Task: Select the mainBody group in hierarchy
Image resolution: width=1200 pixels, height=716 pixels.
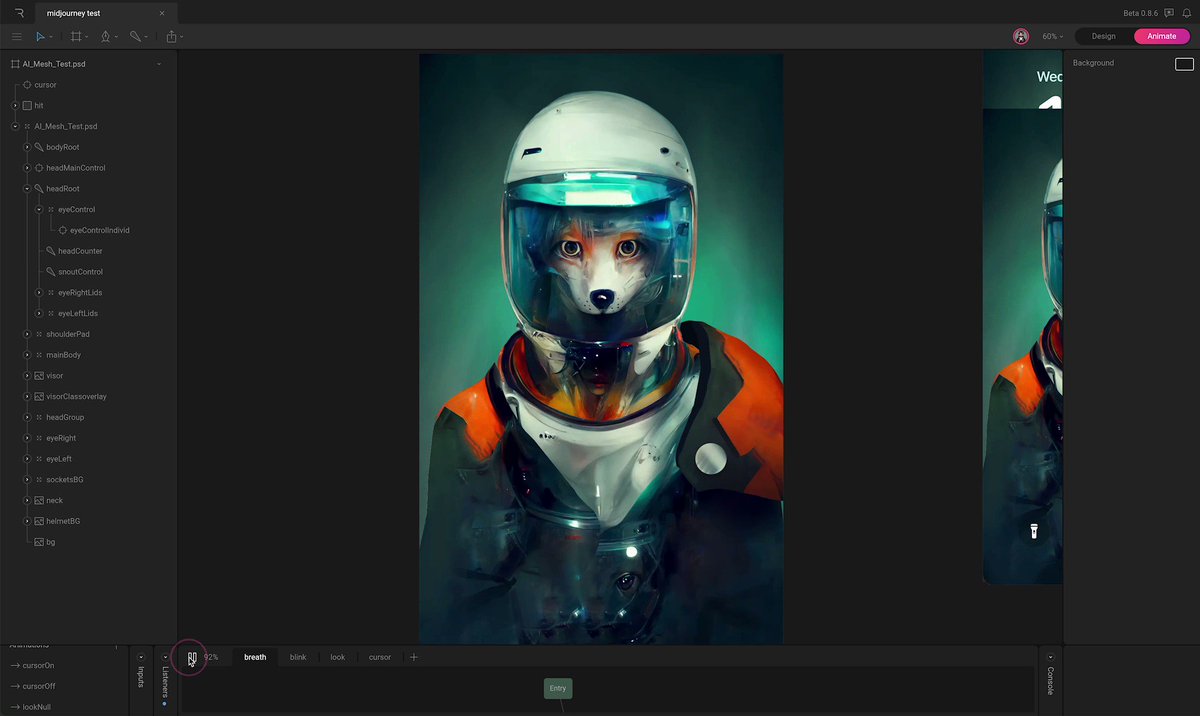Action: pyautogui.click(x=63, y=355)
